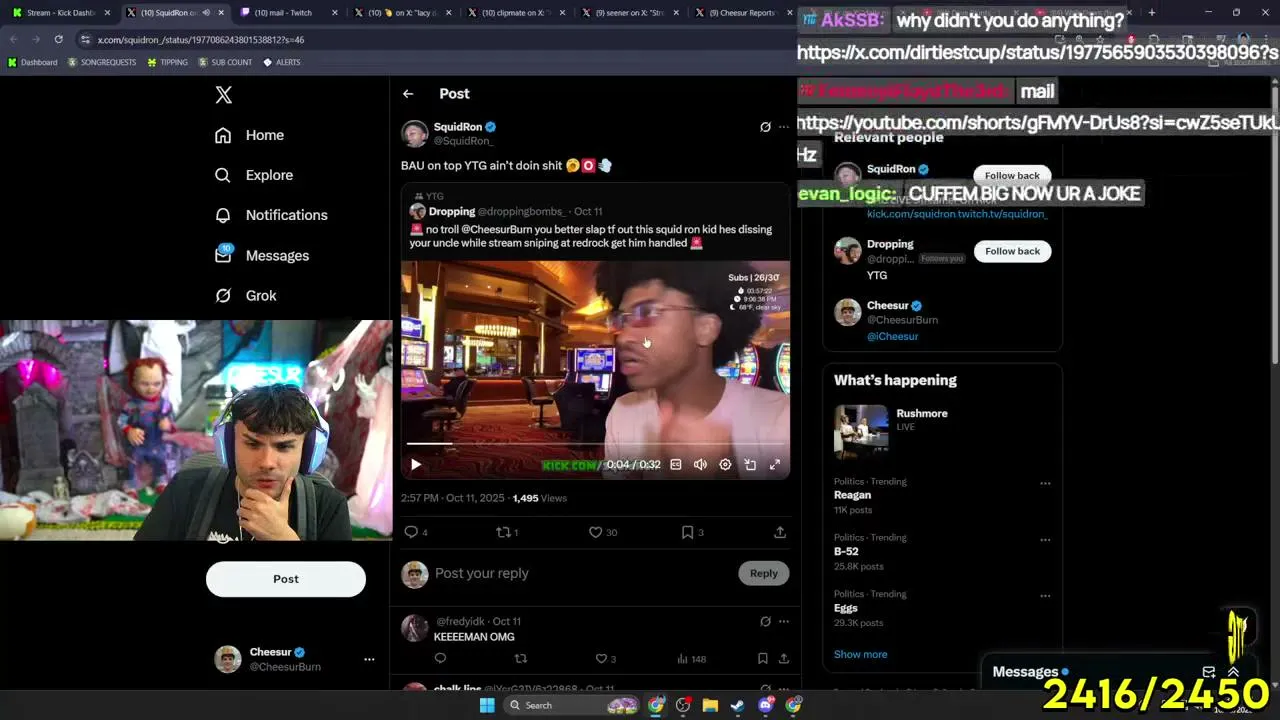Share SquidRon's post
The width and height of the screenshot is (1280, 720).
tap(780, 532)
